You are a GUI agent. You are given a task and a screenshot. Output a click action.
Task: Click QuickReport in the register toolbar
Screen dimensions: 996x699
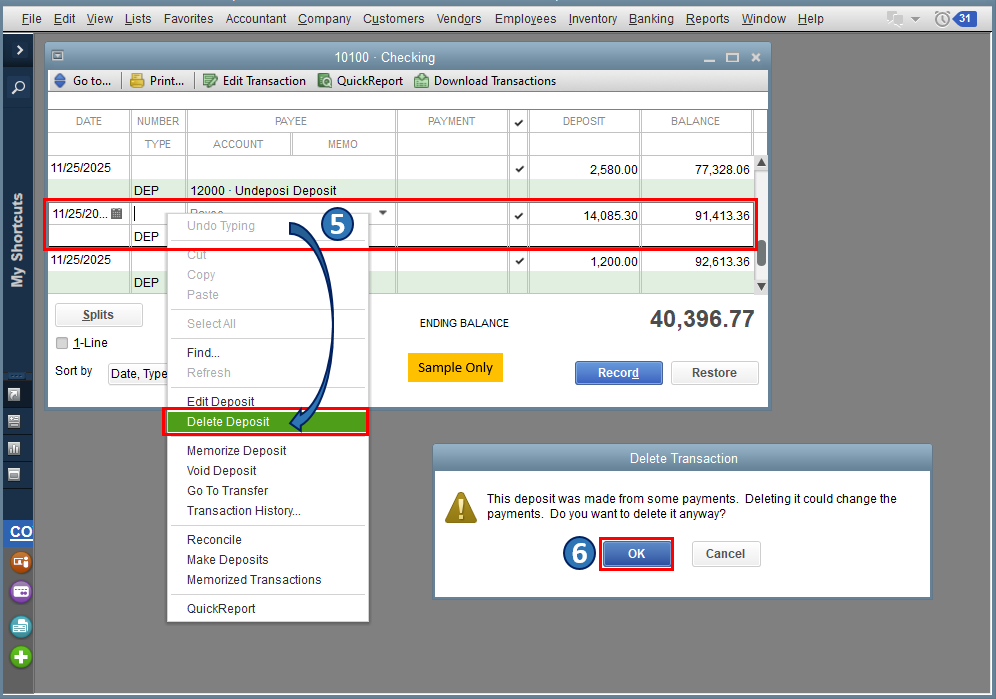(360, 81)
